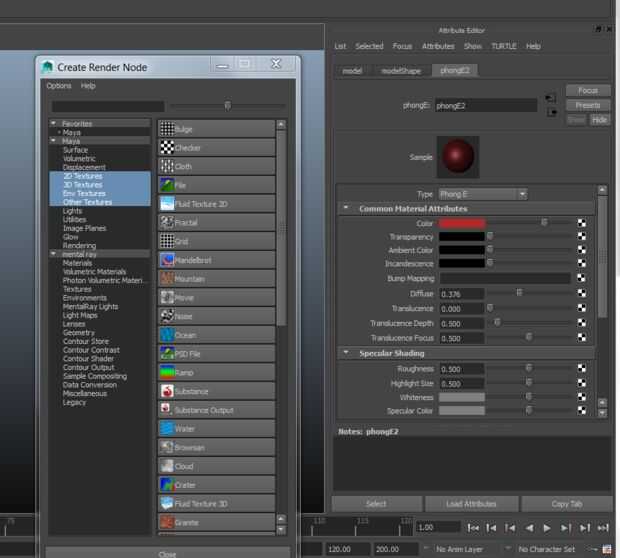Click the Diffuse slider handle
This screenshot has height=558, width=620.
coord(519,293)
